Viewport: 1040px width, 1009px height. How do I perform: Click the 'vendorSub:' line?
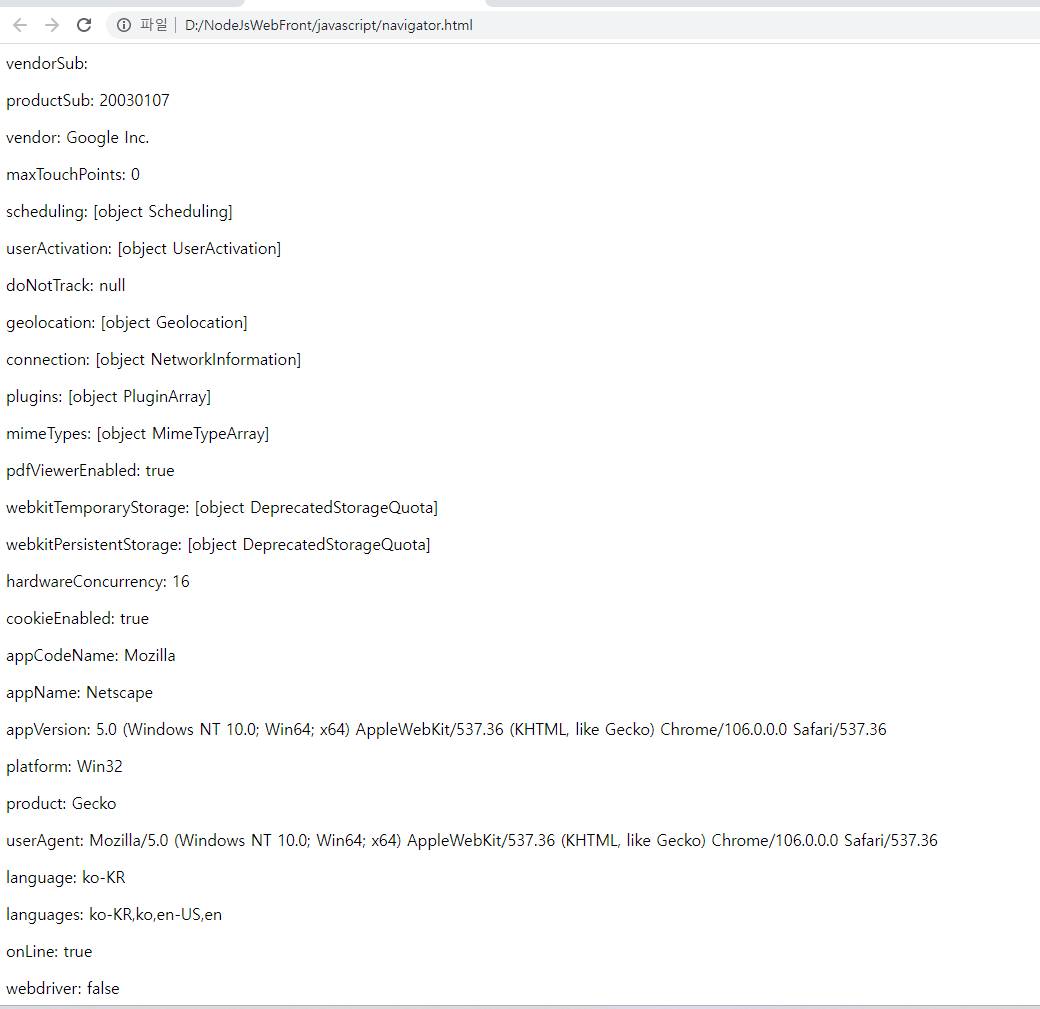coord(47,64)
